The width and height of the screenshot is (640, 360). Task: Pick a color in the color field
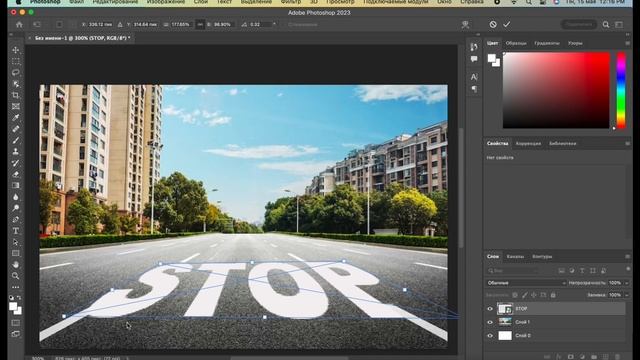coord(556,91)
